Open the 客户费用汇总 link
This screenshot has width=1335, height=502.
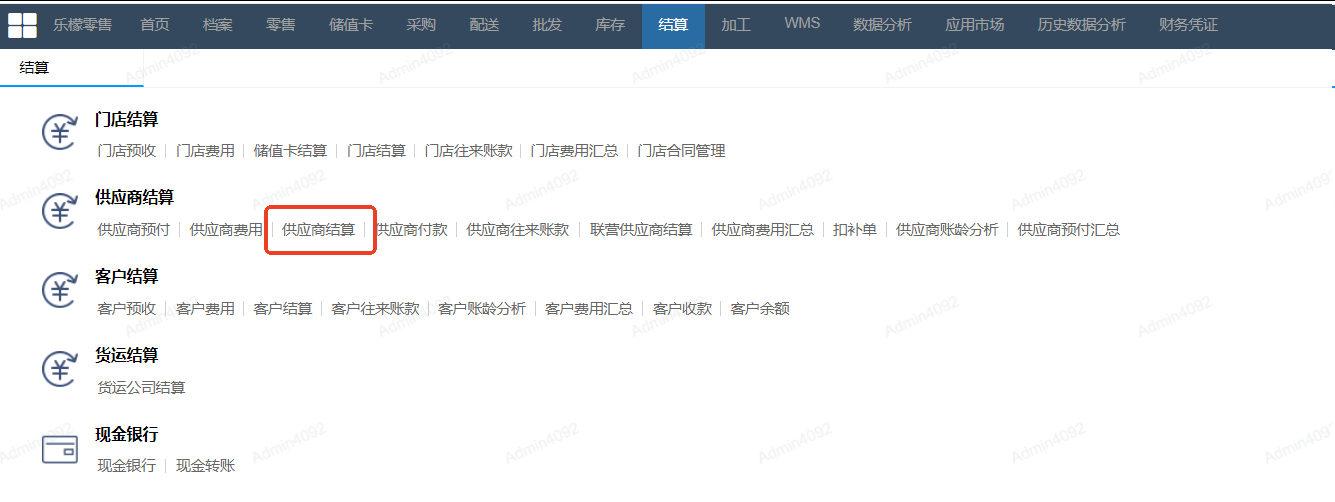click(589, 309)
